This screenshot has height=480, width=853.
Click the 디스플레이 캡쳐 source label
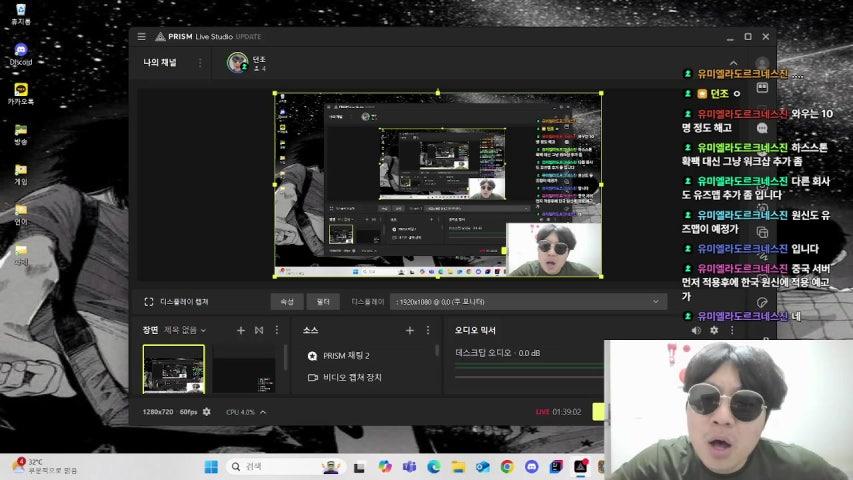(184, 301)
